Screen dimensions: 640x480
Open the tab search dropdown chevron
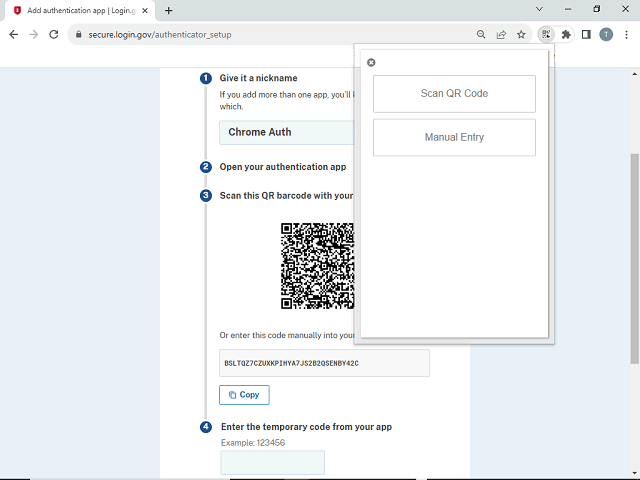539,9
